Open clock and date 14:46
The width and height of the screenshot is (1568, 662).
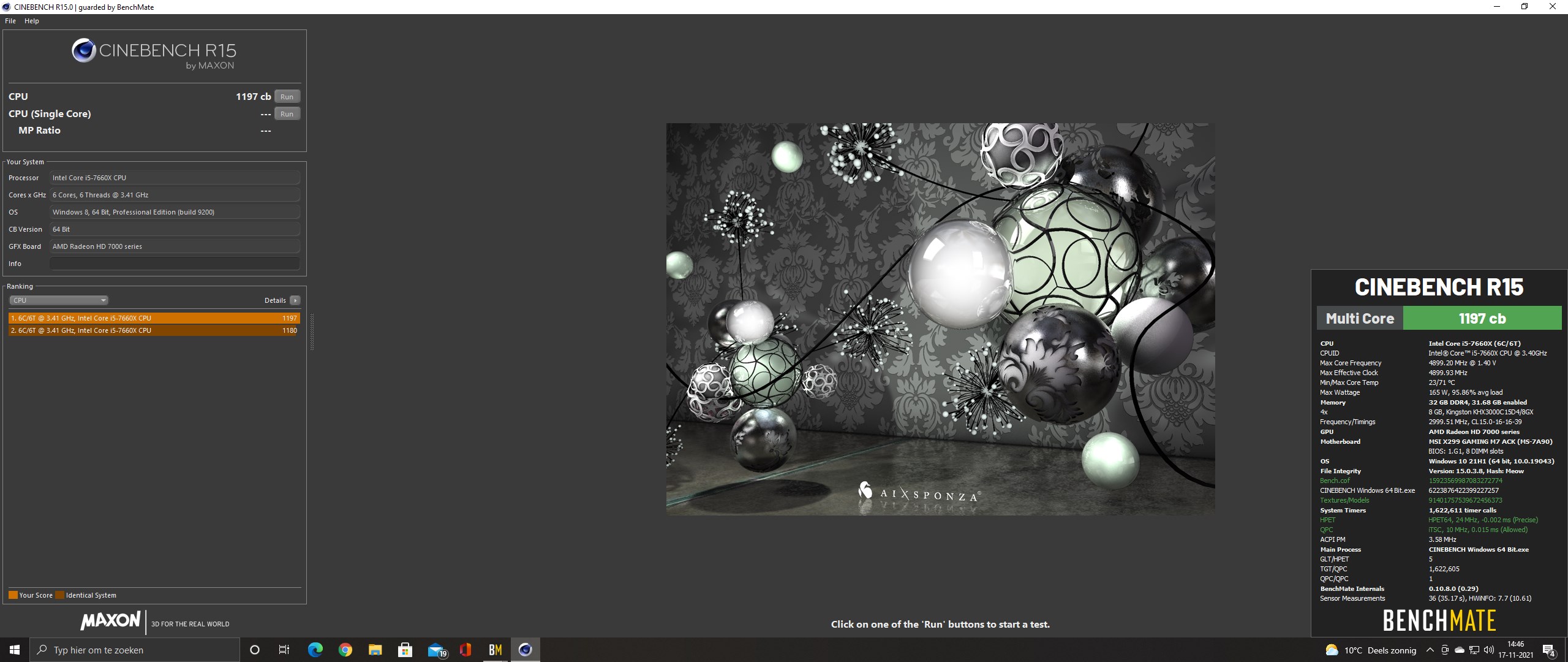click(1516, 650)
